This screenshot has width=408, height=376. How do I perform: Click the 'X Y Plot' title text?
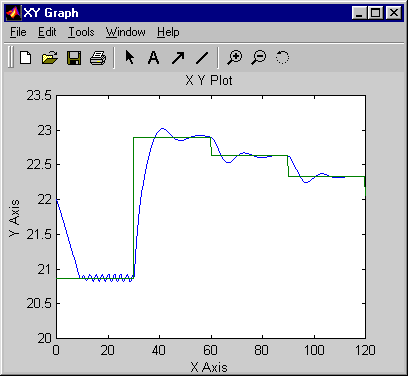(x=209, y=81)
